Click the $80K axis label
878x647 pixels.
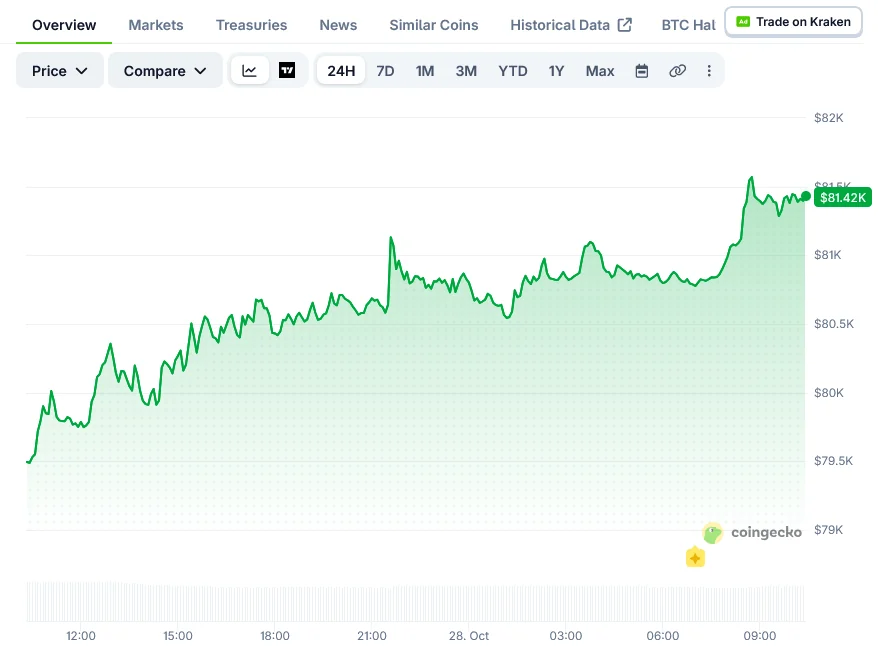click(x=828, y=393)
